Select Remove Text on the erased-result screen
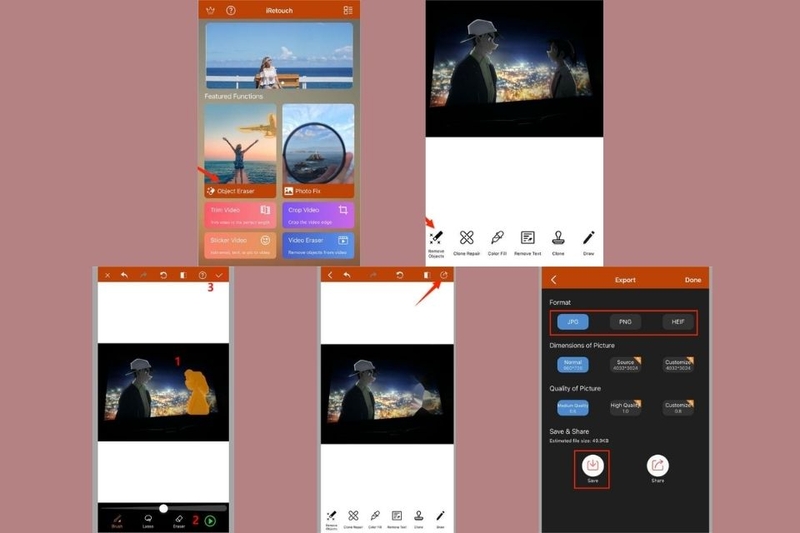This screenshot has height=533, width=800. point(396,519)
